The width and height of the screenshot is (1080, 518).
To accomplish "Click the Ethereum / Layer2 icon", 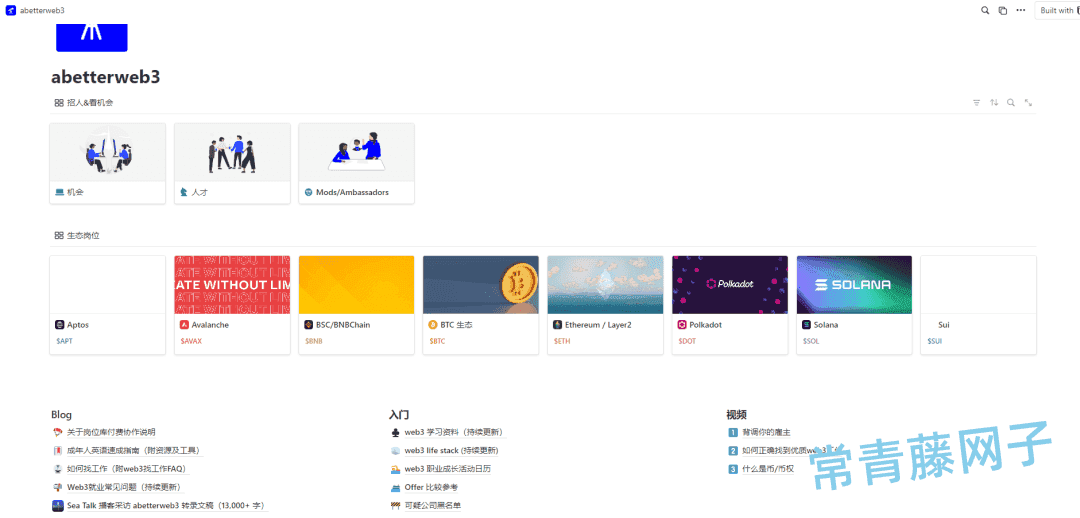I will point(557,324).
